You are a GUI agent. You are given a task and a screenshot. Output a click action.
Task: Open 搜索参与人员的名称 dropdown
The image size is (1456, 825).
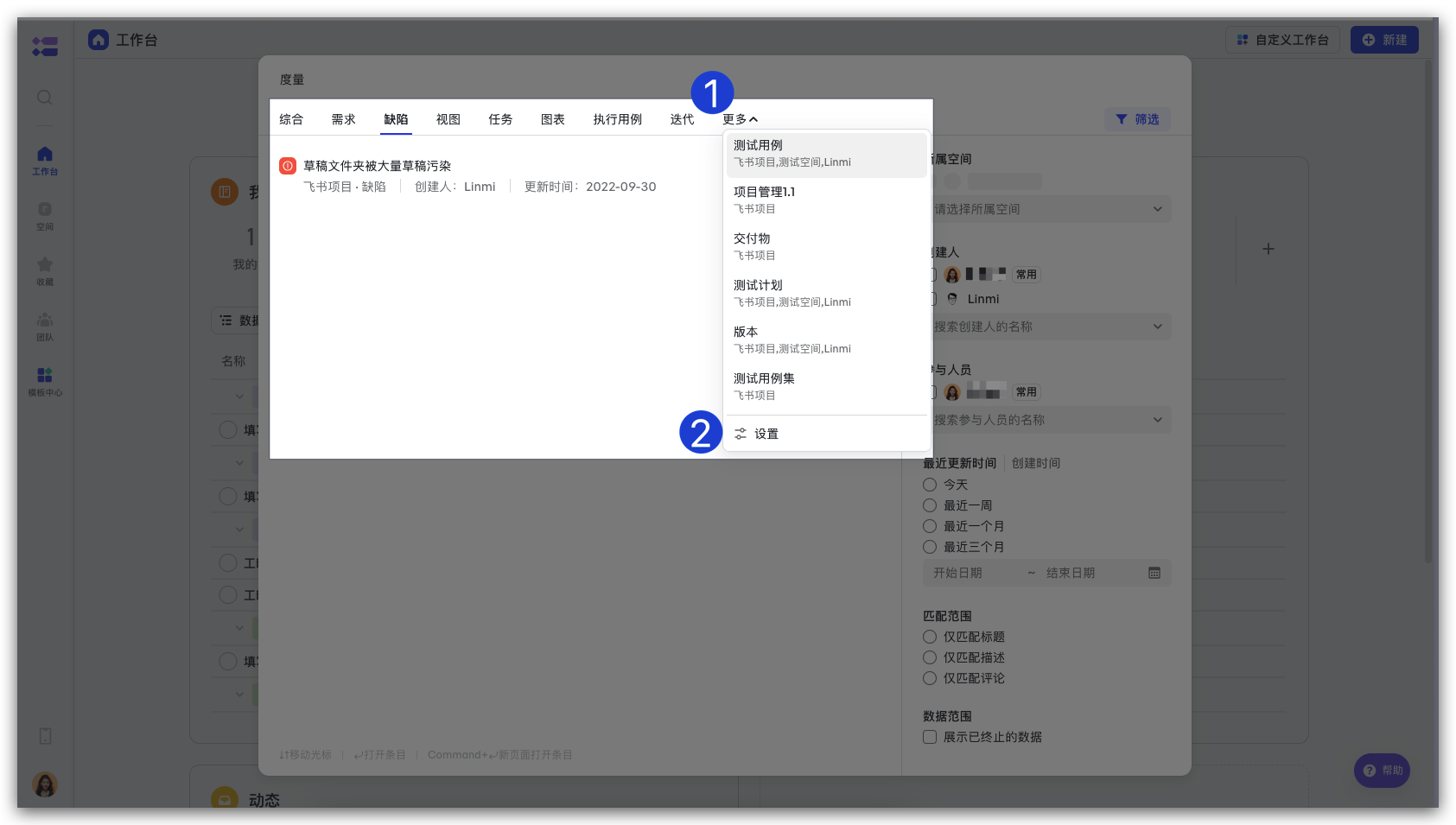pyautogui.click(x=1047, y=420)
